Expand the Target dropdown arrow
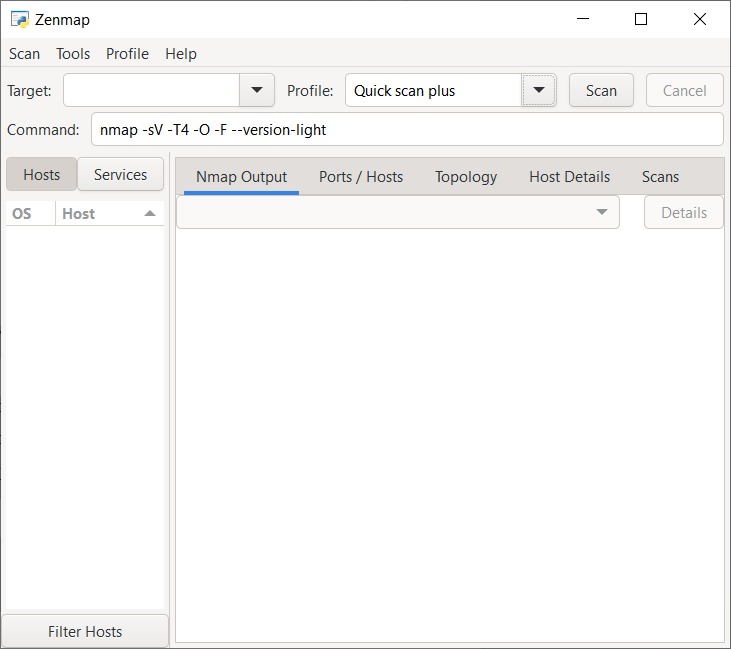 coord(257,90)
